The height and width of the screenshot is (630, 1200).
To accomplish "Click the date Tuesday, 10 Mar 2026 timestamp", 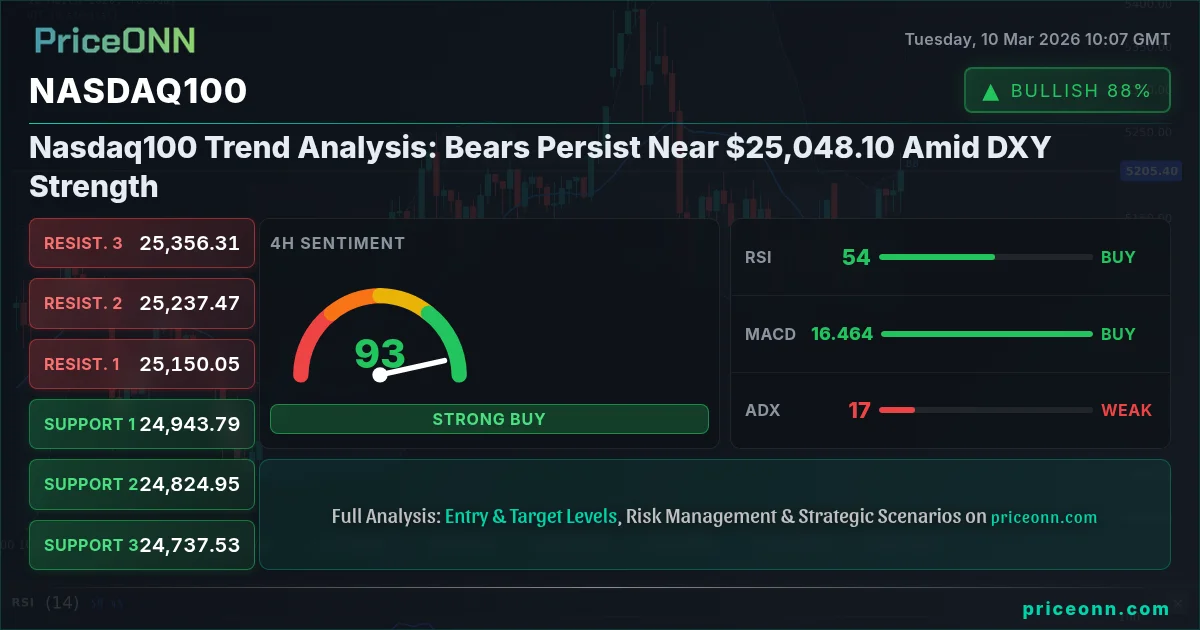I will (x=1037, y=40).
